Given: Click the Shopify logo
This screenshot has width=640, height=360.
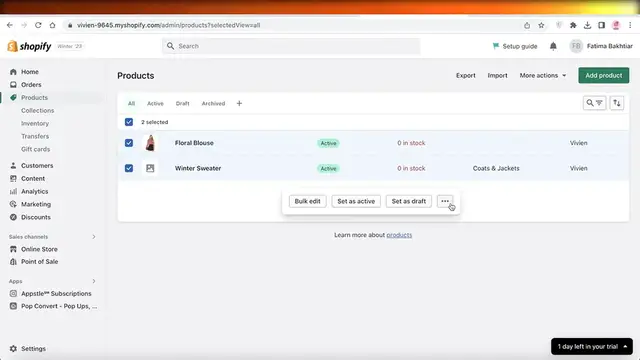Looking at the screenshot, I should [x=29, y=46].
